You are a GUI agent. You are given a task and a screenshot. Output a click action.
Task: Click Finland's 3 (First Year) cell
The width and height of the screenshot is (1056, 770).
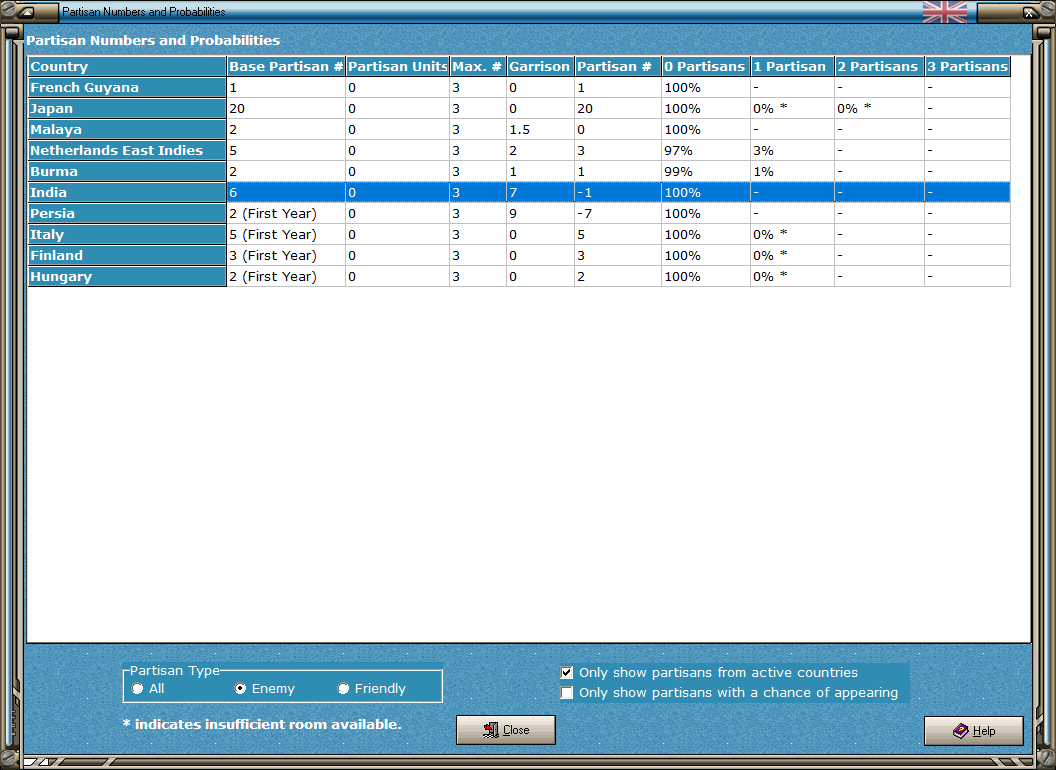point(286,255)
